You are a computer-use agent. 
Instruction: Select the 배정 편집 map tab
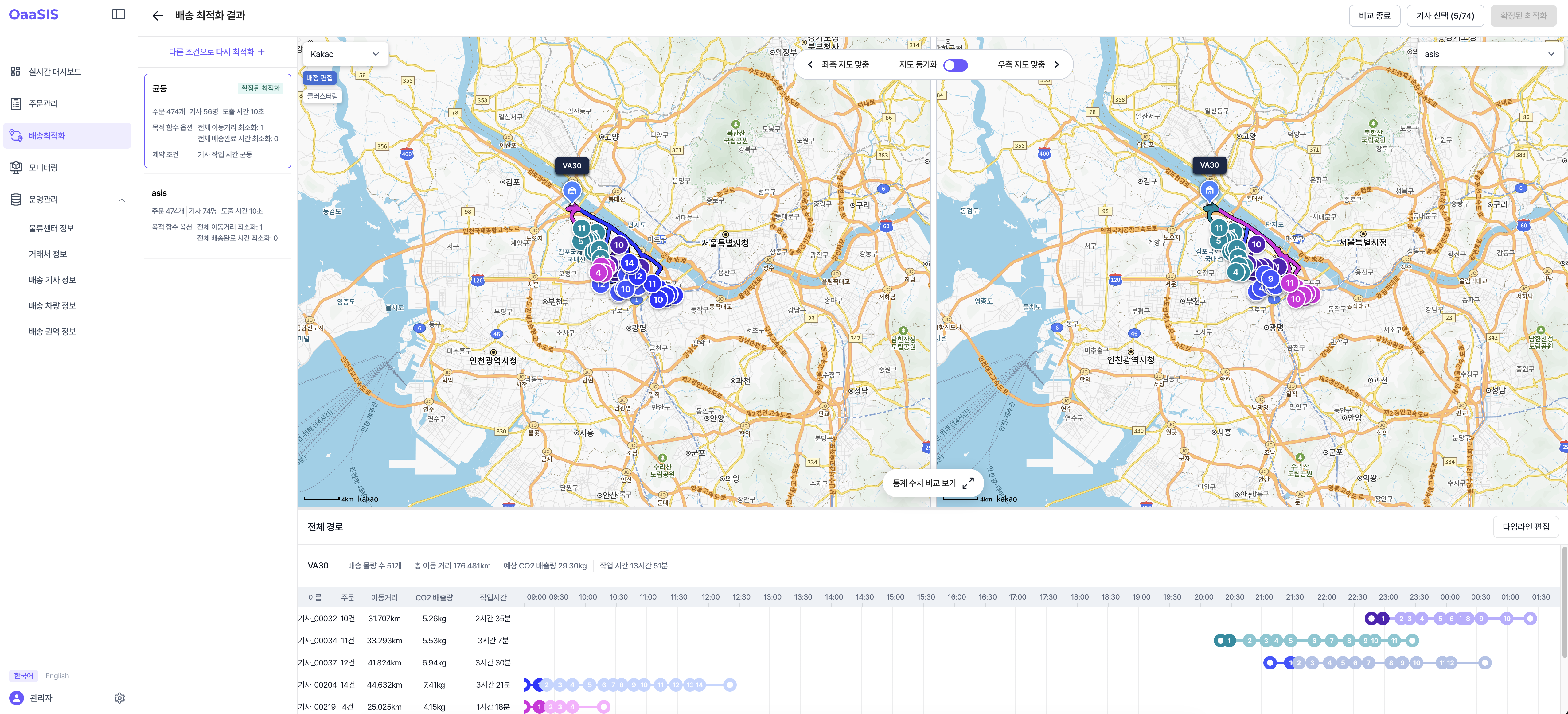point(320,78)
